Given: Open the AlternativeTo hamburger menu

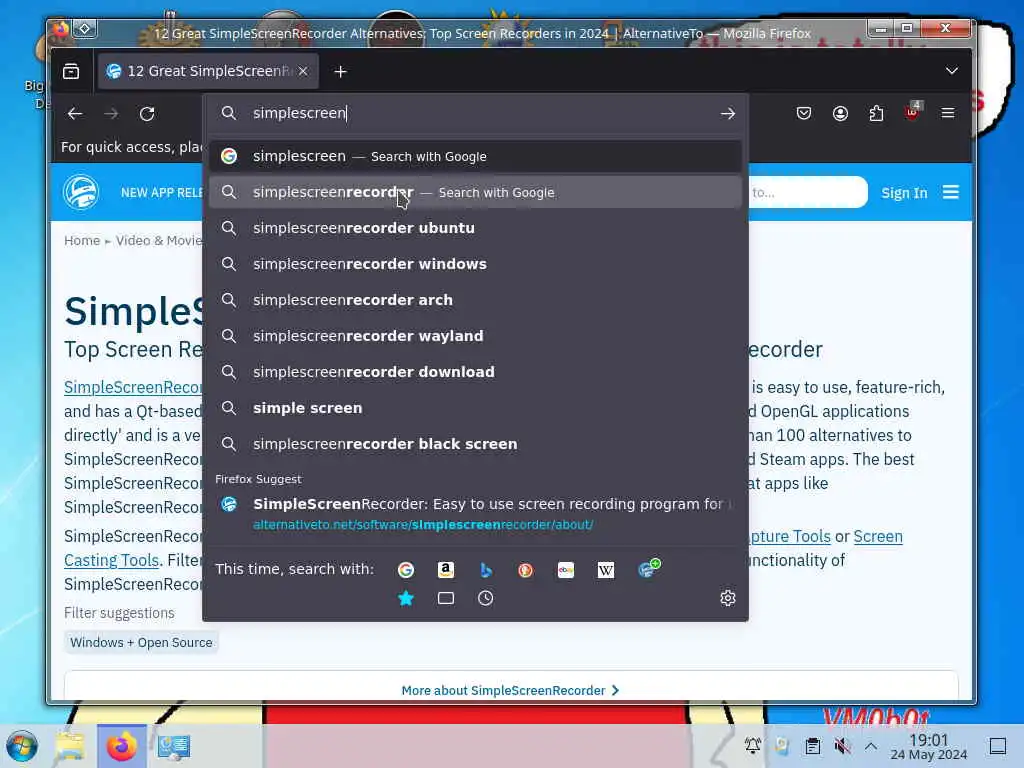Looking at the screenshot, I should pos(951,192).
